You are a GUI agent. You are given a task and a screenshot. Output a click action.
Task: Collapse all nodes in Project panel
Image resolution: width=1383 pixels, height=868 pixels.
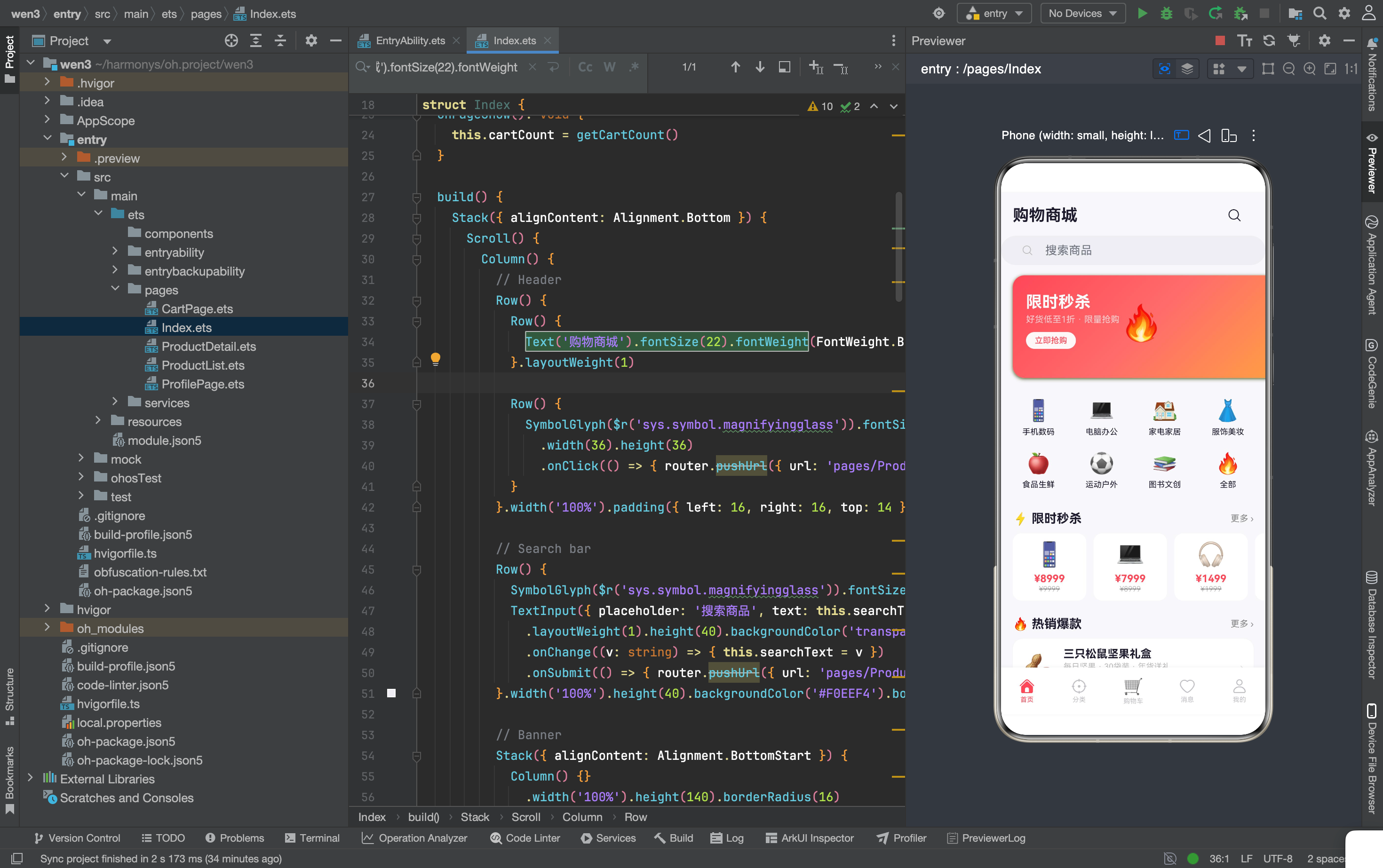coord(280,41)
